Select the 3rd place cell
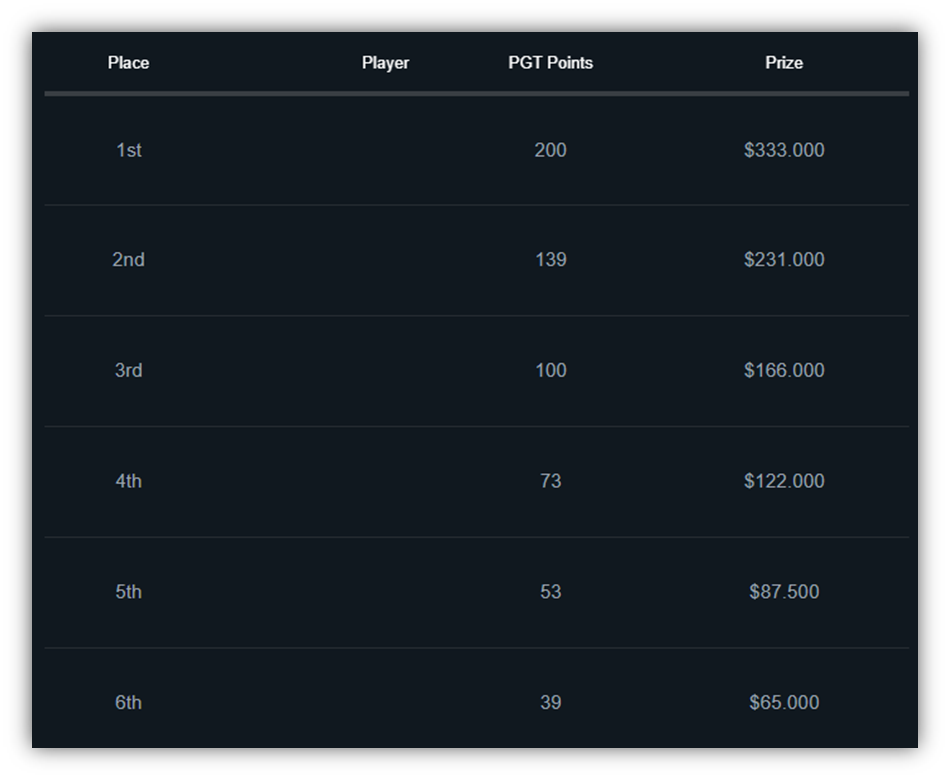This screenshot has height=780, width=950. [x=128, y=370]
